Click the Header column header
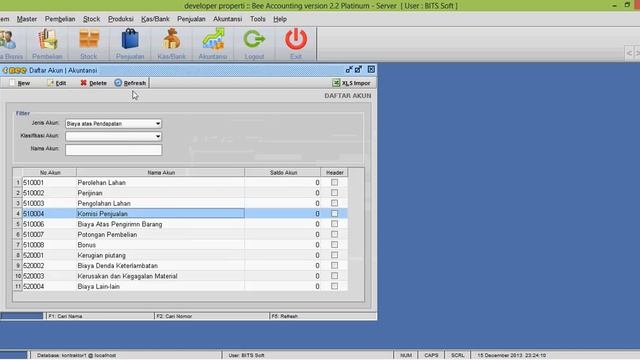 pyautogui.click(x=334, y=173)
